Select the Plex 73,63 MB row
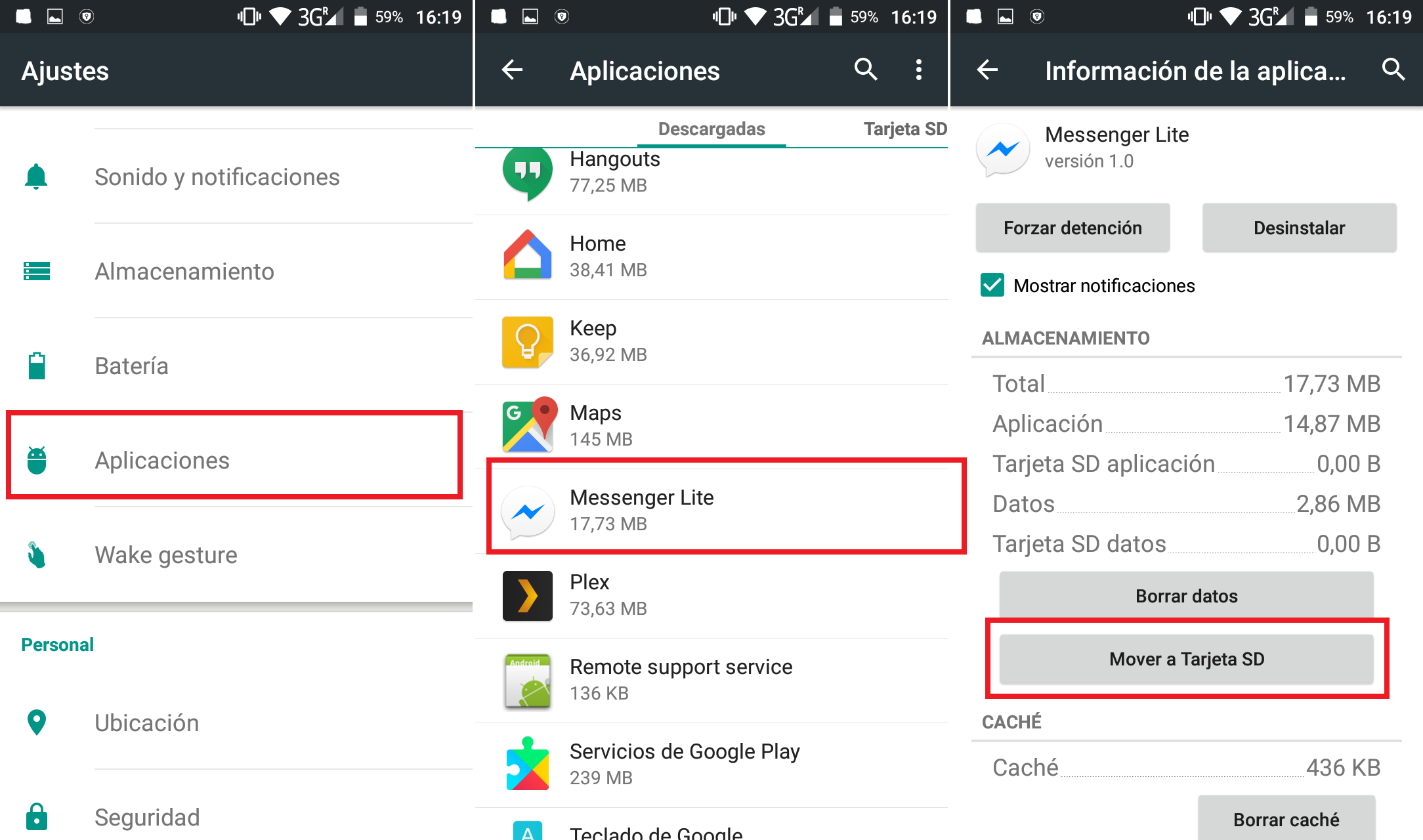 (x=711, y=595)
